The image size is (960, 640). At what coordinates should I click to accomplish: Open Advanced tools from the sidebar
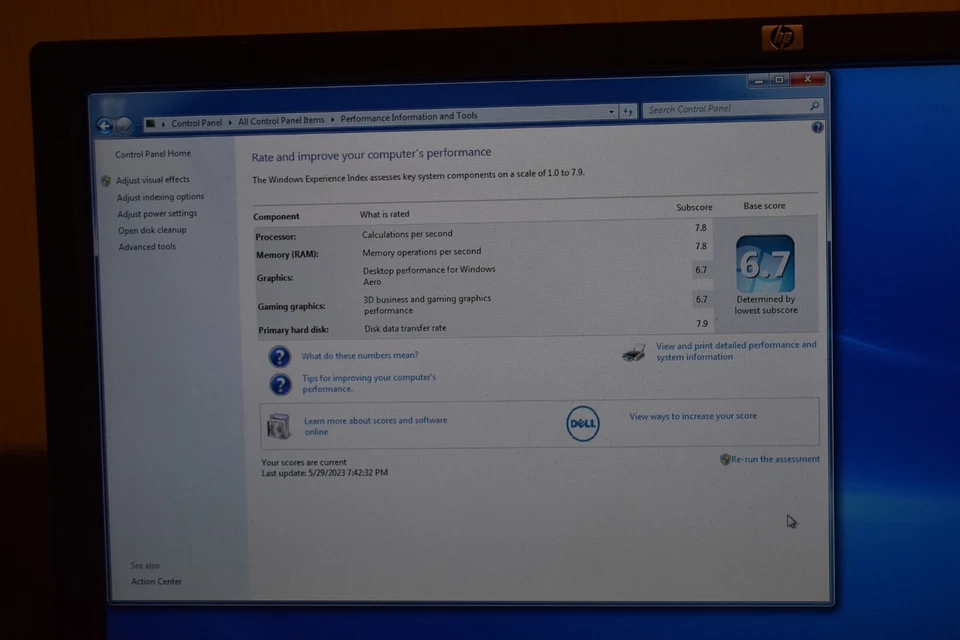(146, 246)
